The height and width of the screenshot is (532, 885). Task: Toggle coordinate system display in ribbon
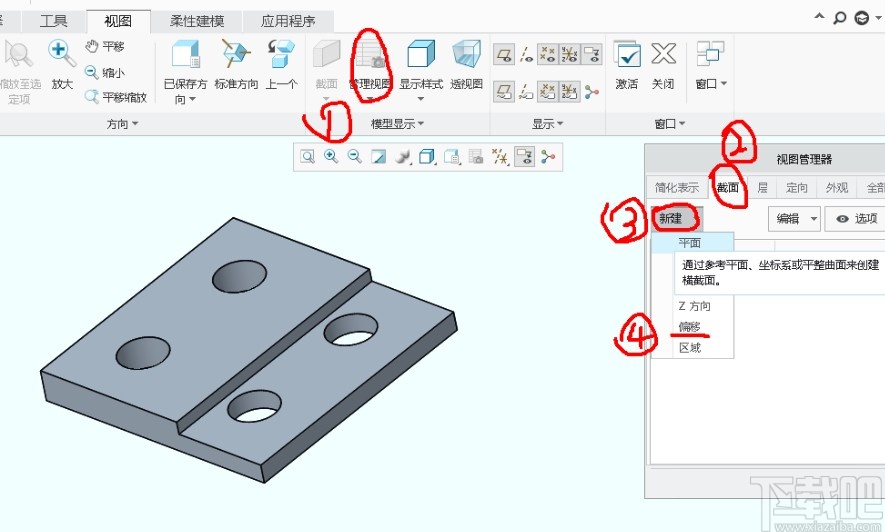click(569, 55)
